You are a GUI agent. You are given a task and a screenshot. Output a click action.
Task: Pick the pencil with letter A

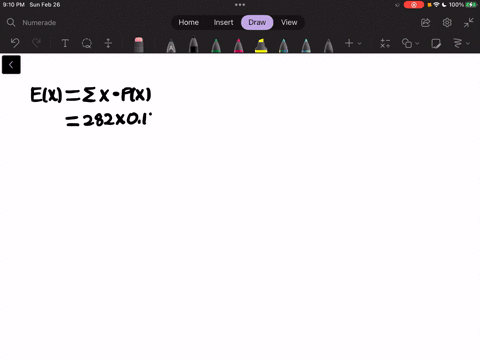(171, 46)
